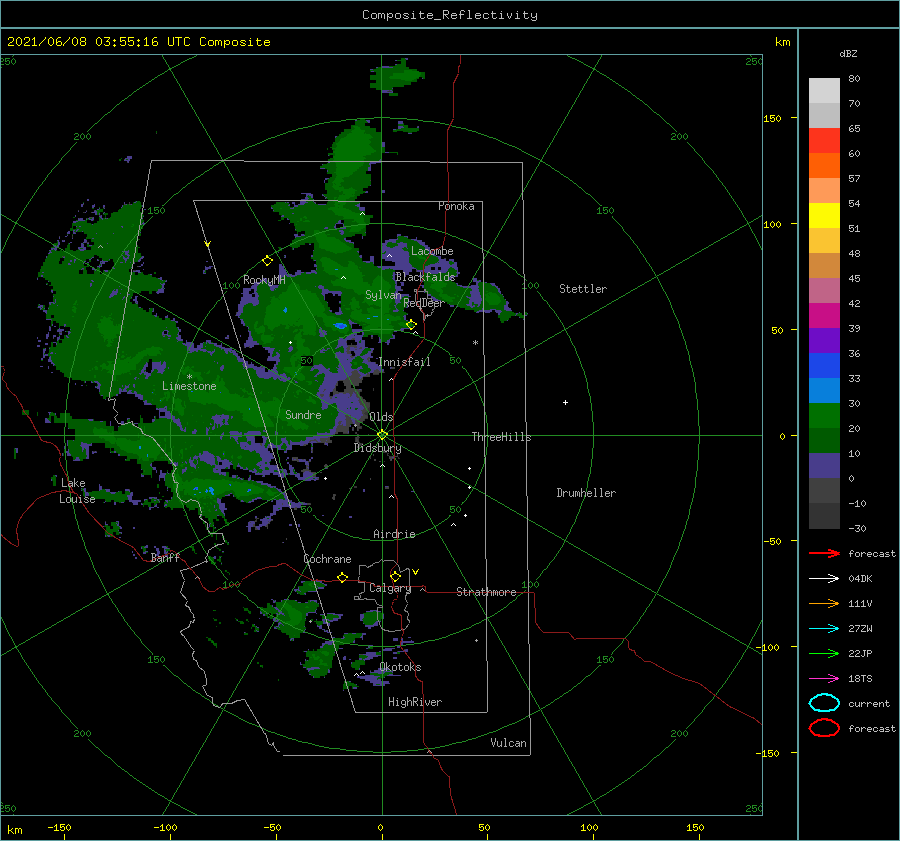Click the Cochrane label
Viewport: 900px width, 841px height.
(327, 559)
